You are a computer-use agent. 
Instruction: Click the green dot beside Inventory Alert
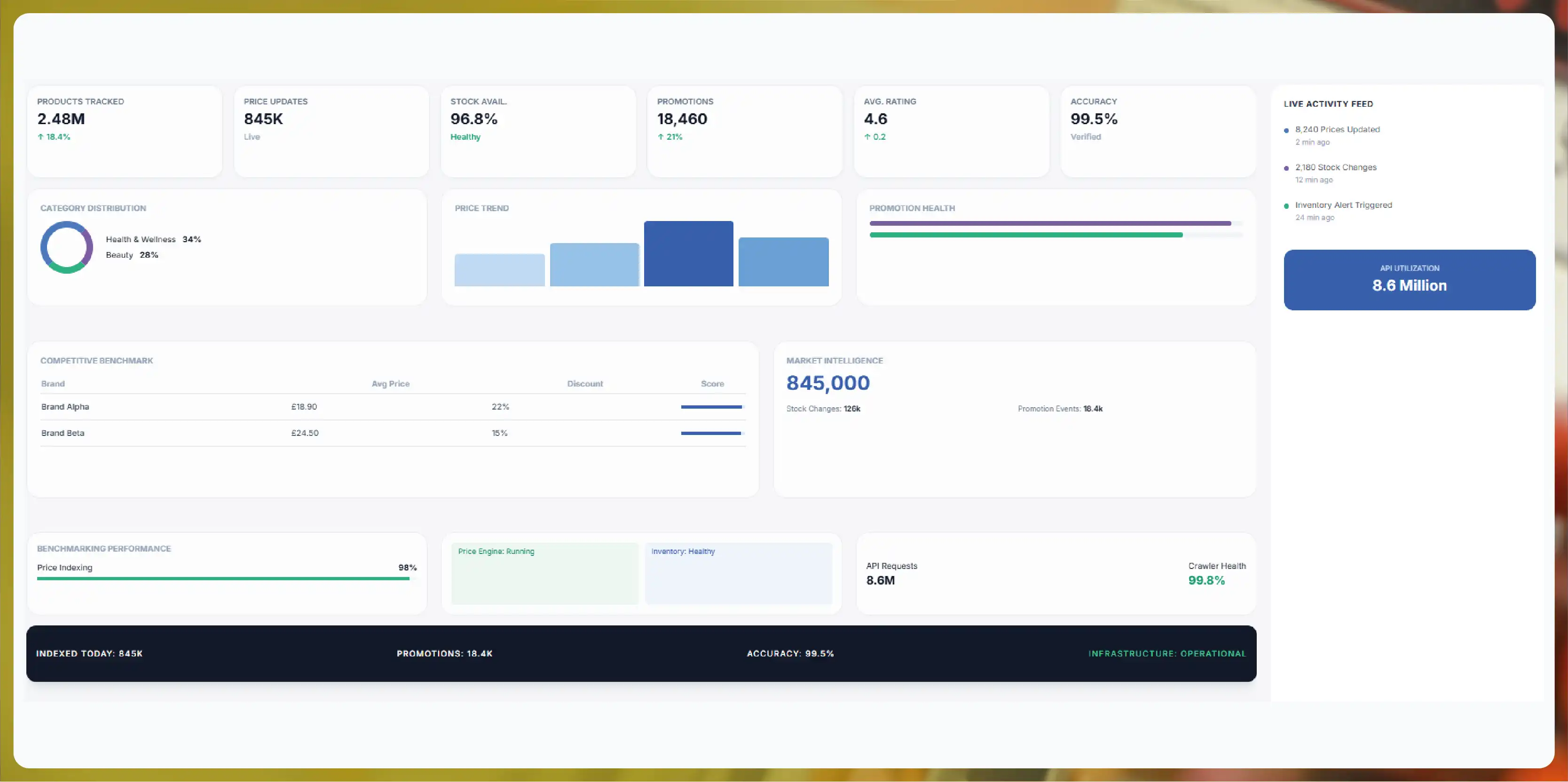1286,205
